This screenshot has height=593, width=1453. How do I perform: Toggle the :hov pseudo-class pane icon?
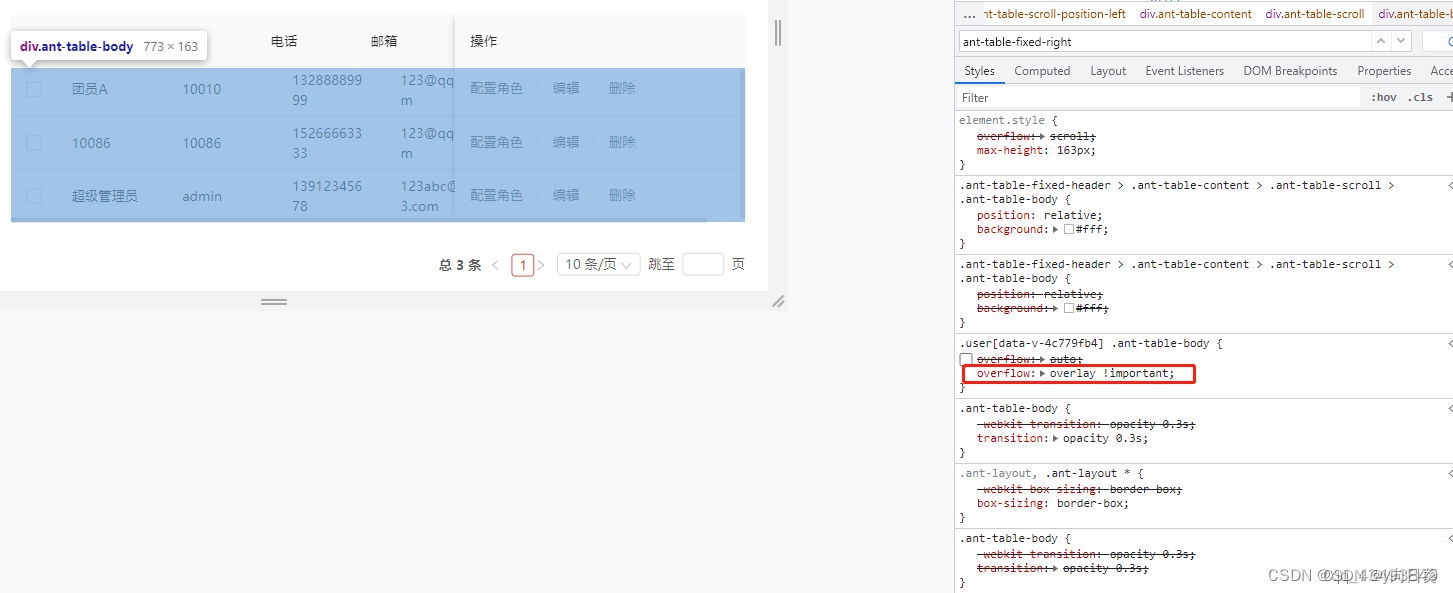[x=1383, y=97]
